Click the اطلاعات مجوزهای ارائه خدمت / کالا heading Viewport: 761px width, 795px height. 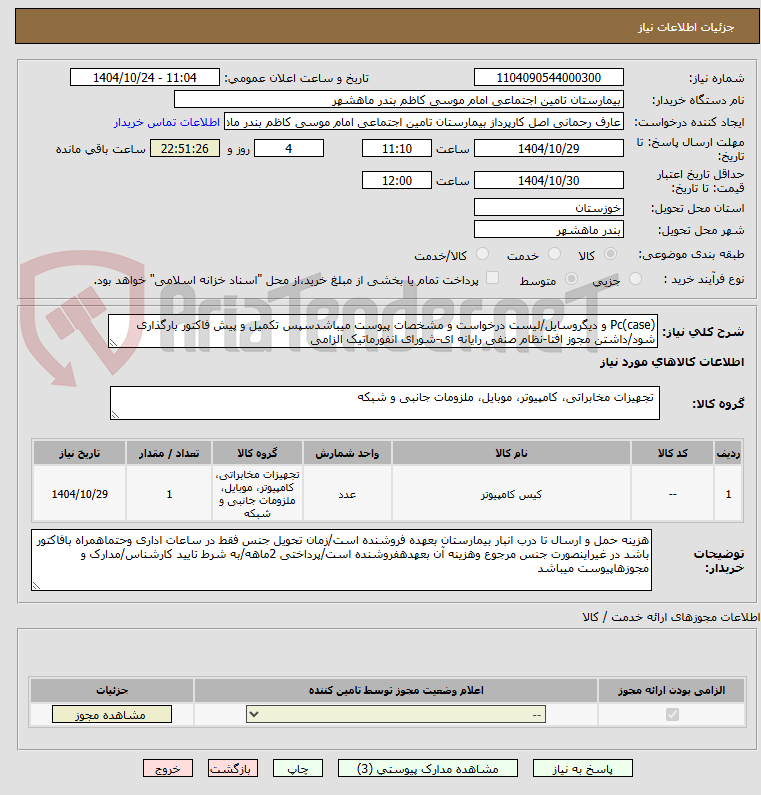click(x=671, y=617)
